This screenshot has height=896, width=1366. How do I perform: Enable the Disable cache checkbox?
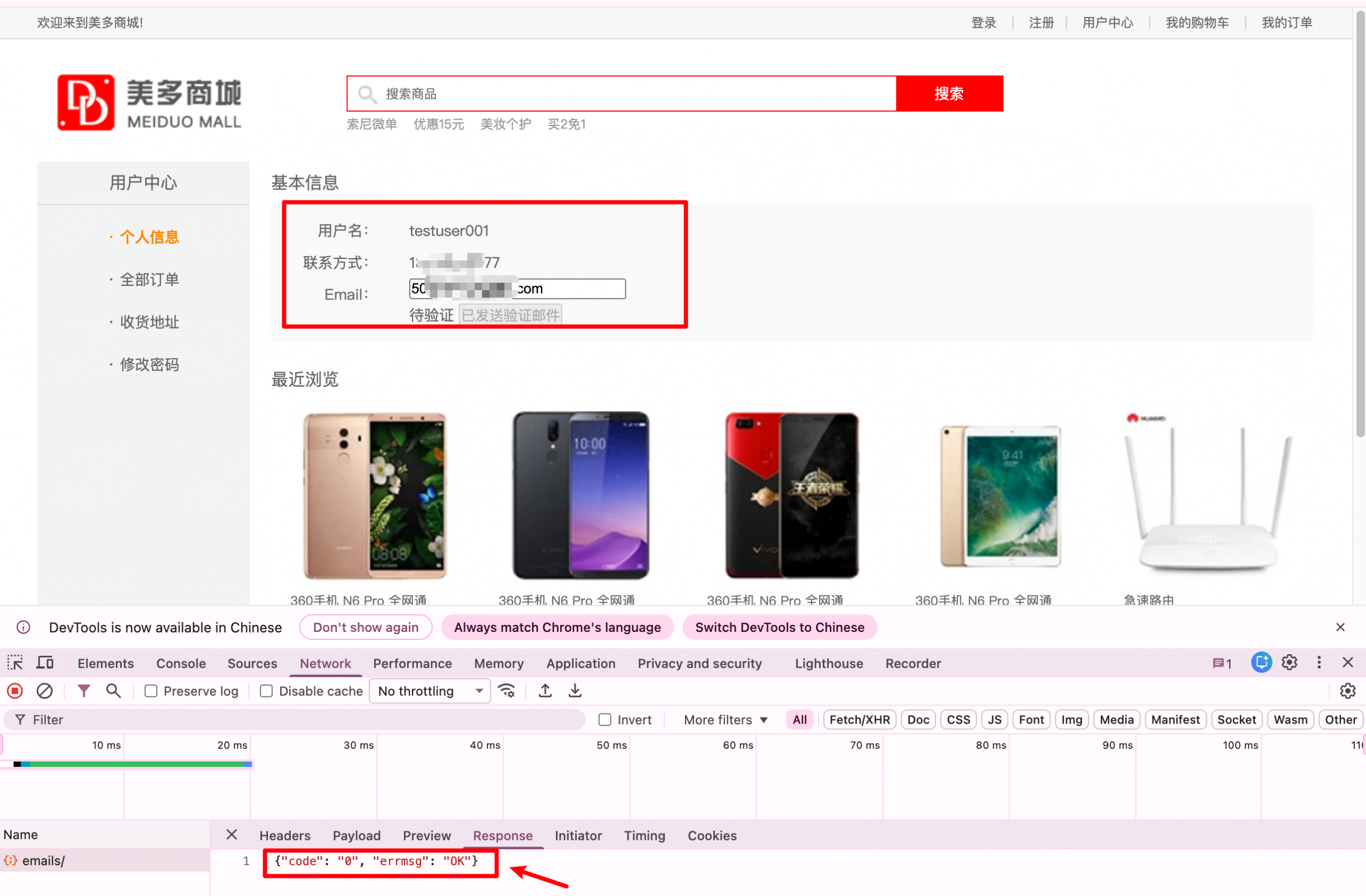tap(266, 691)
